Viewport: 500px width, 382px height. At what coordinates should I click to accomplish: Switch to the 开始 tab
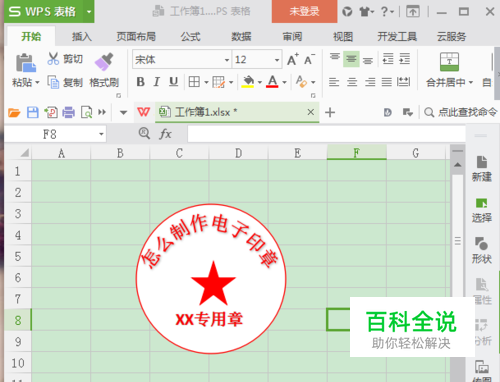tap(31, 36)
